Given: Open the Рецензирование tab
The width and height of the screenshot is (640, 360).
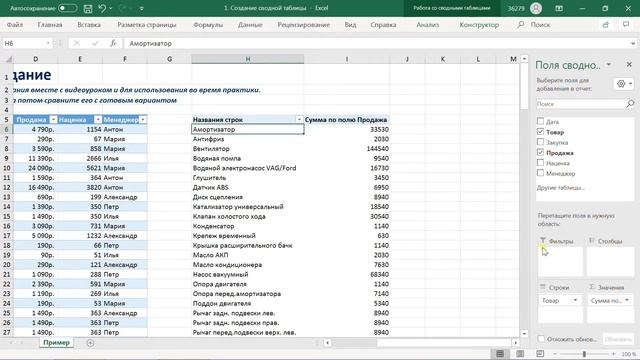Looking at the screenshot, I should (x=304, y=25).
